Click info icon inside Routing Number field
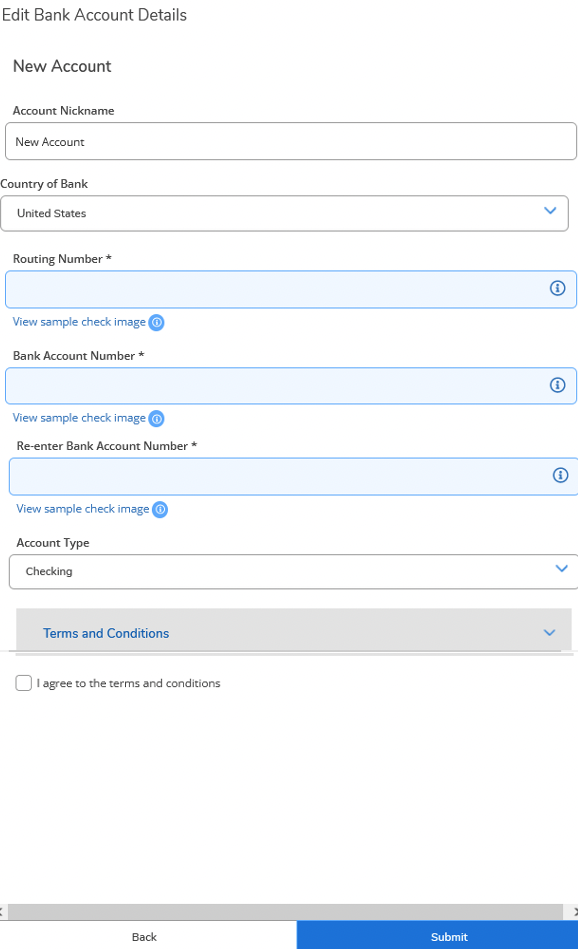Viewport: 578px width, 949px height. (x=557, y=288)
